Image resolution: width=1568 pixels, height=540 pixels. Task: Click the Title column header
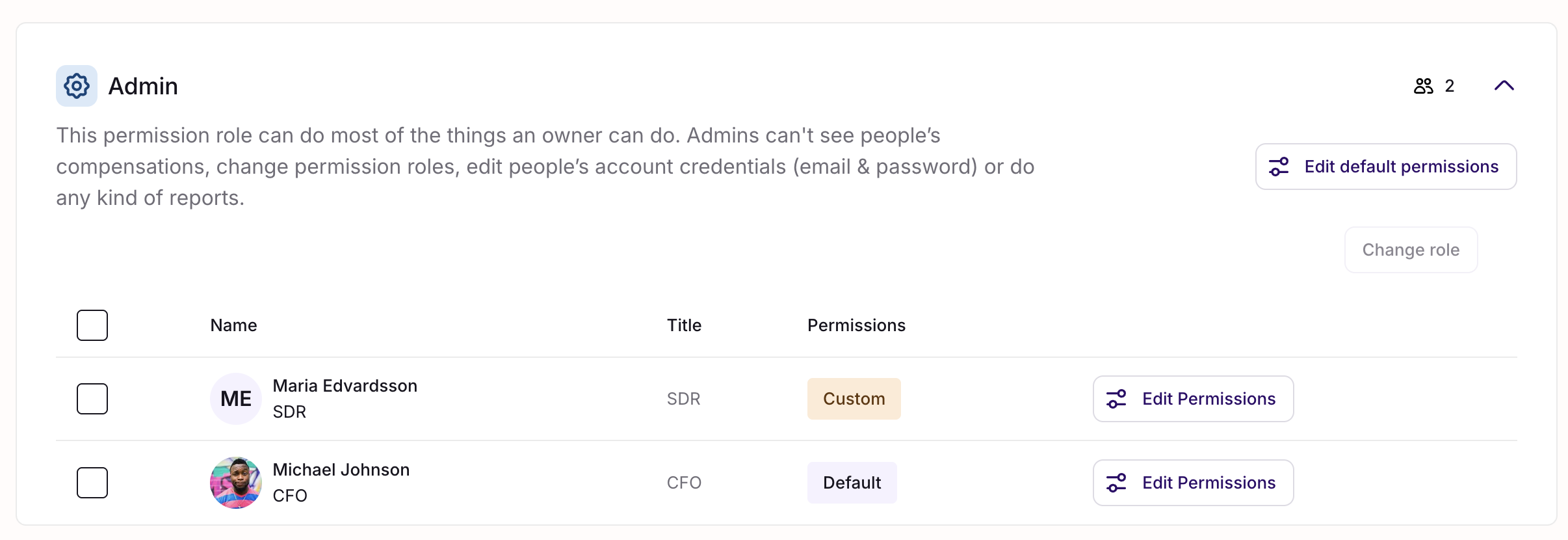684,325
